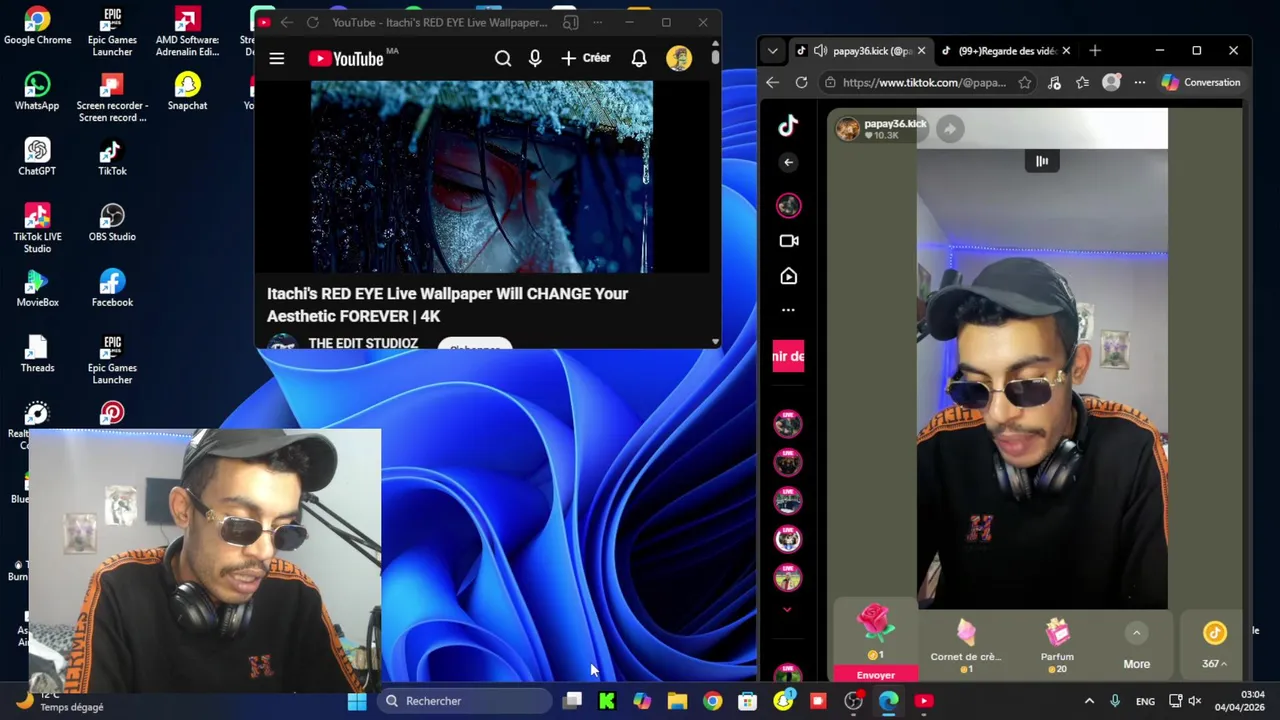Open the YouTube hamburger menu
This screenshot has height=720, width=1280.
[277, 59]
